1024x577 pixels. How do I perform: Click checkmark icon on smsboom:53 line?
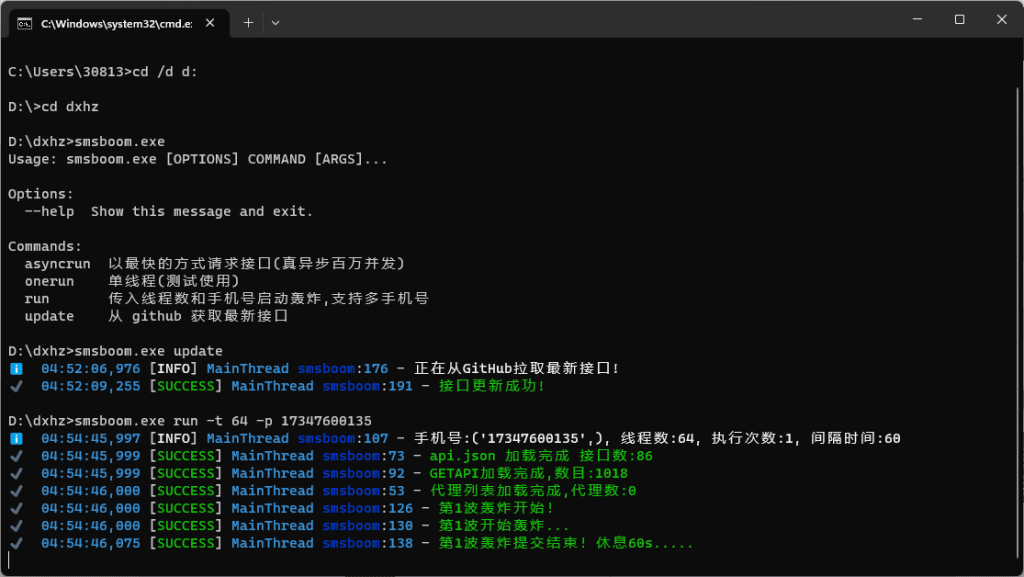click(16, 491)
